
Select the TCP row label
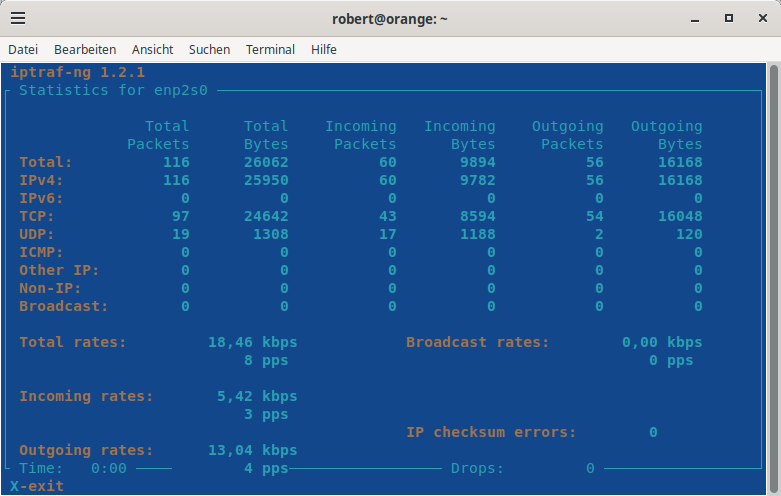pyautogui.click(x=37, y=216)
